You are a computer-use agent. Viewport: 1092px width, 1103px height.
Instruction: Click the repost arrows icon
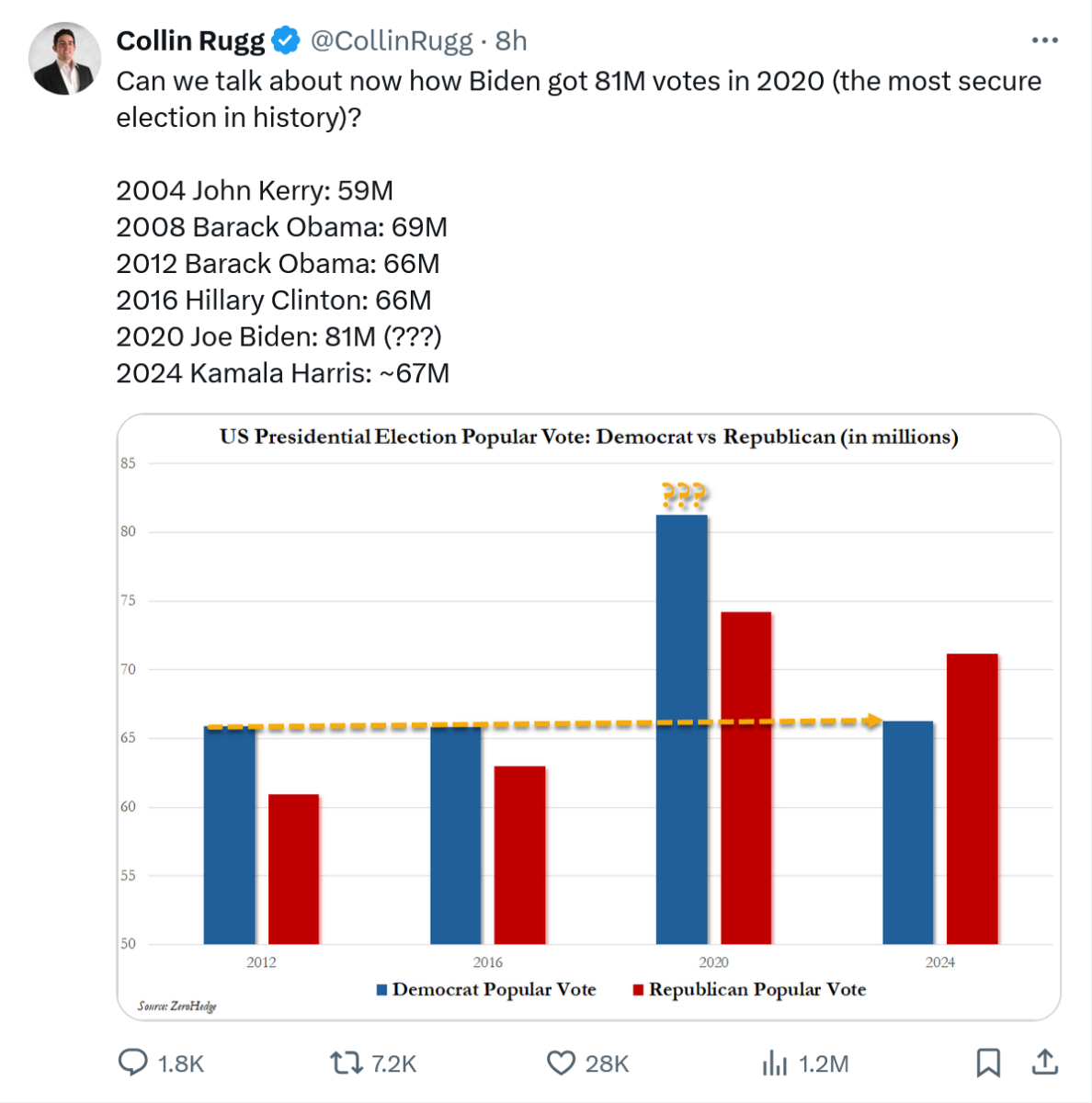(346, 1063)
